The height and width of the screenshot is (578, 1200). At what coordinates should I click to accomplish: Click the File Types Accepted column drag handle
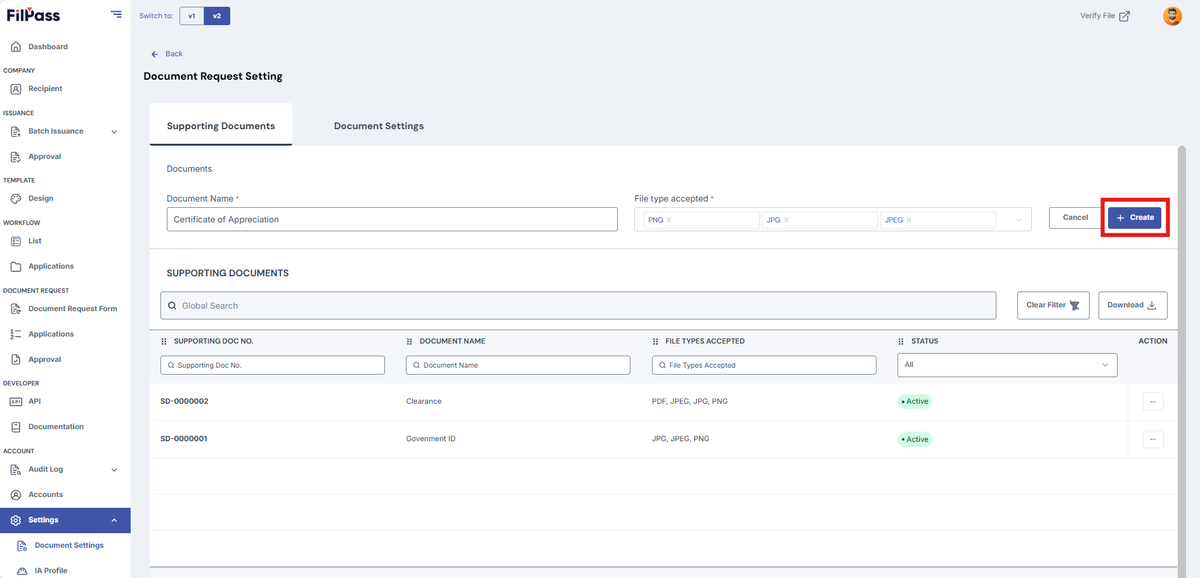656,342
